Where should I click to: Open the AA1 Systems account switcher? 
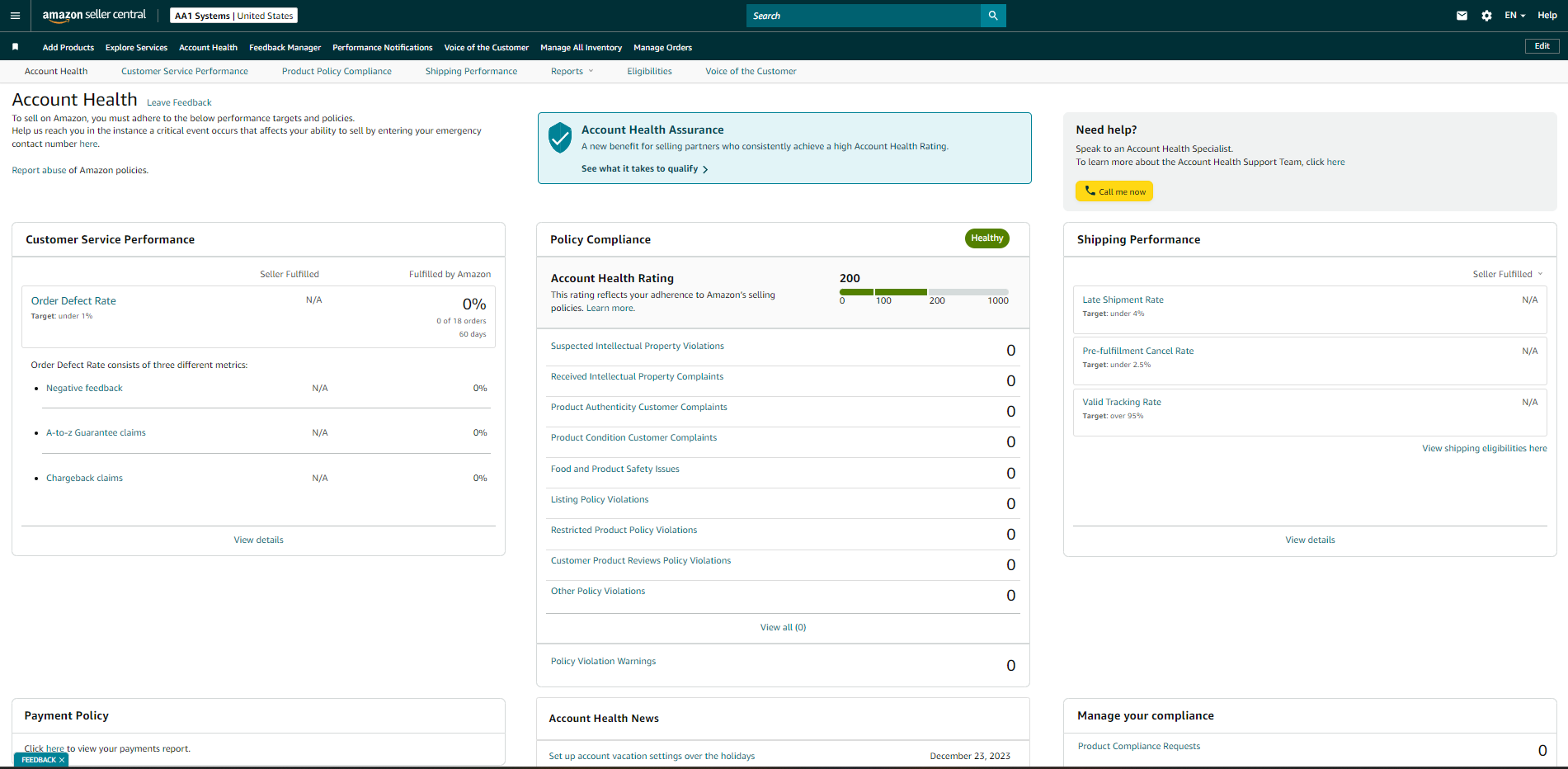pyautogui.click(x=233, y=16)
